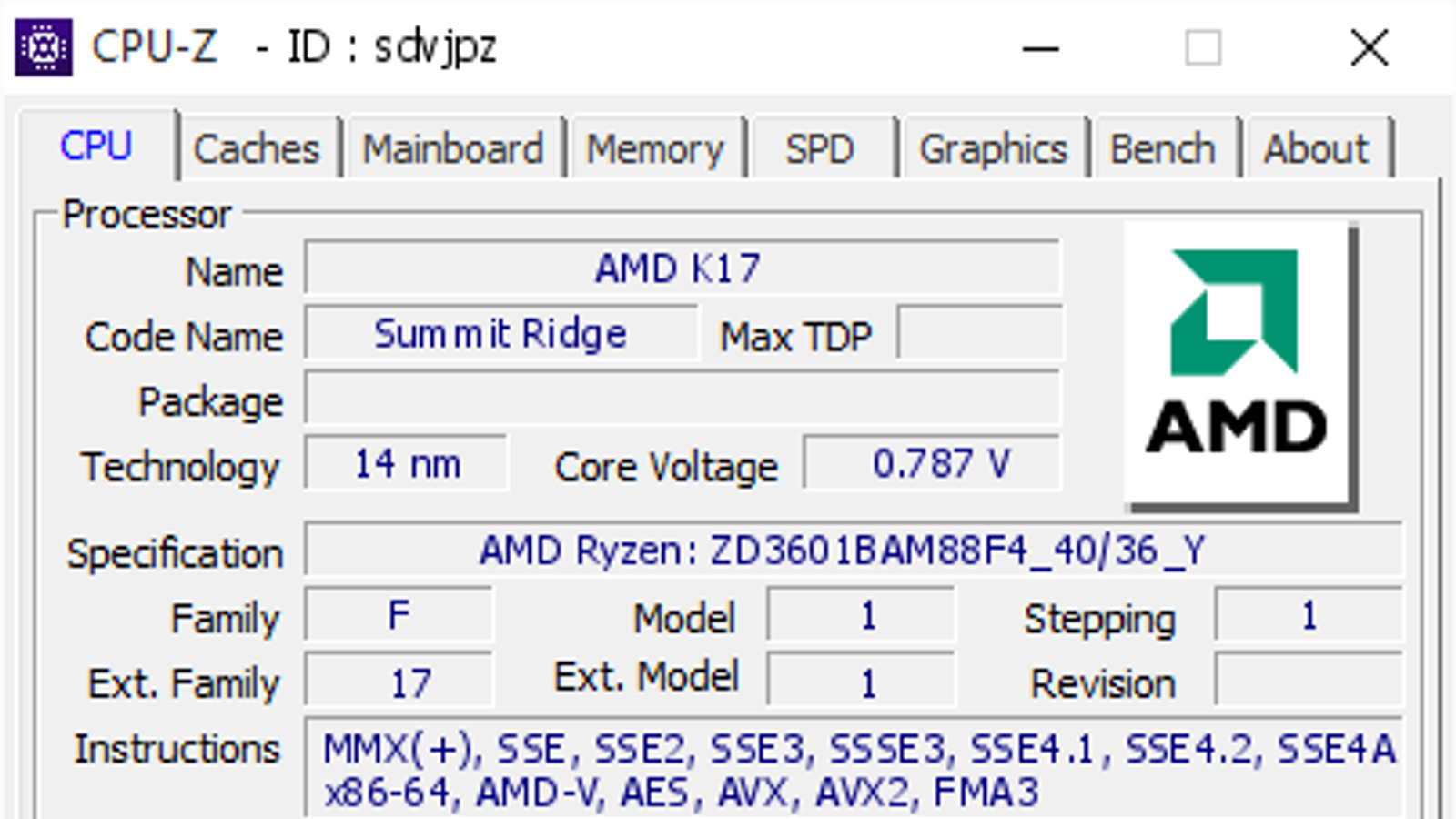Click the Code Name field showing Summit Ridge
1456x819 pixels.
pyautogui.click(x=500, y=334)
